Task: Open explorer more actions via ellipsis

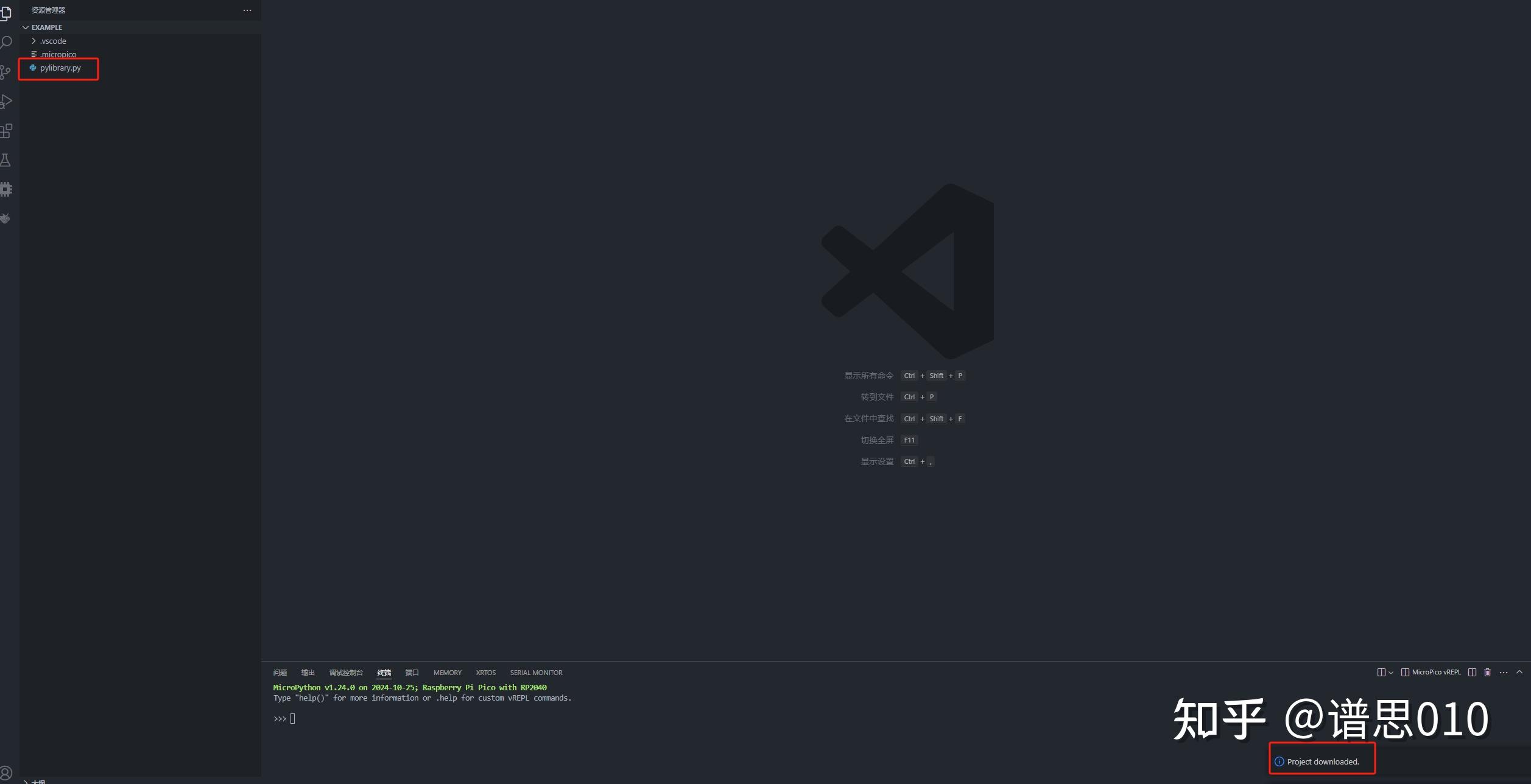Action: [x=247, y=10]
